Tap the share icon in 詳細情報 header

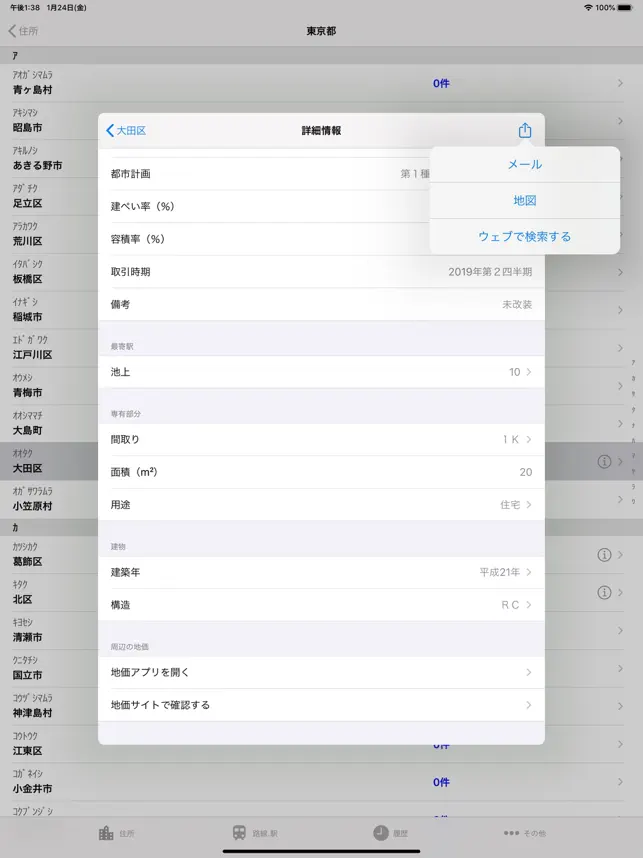524,130
